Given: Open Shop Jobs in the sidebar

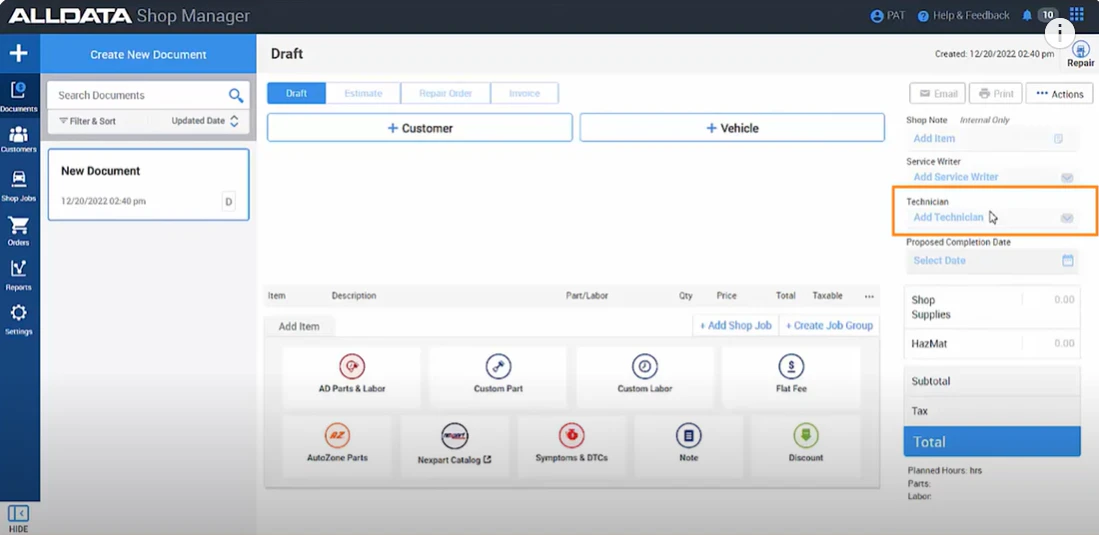Looking at the screenshot, I should (19, 186).
